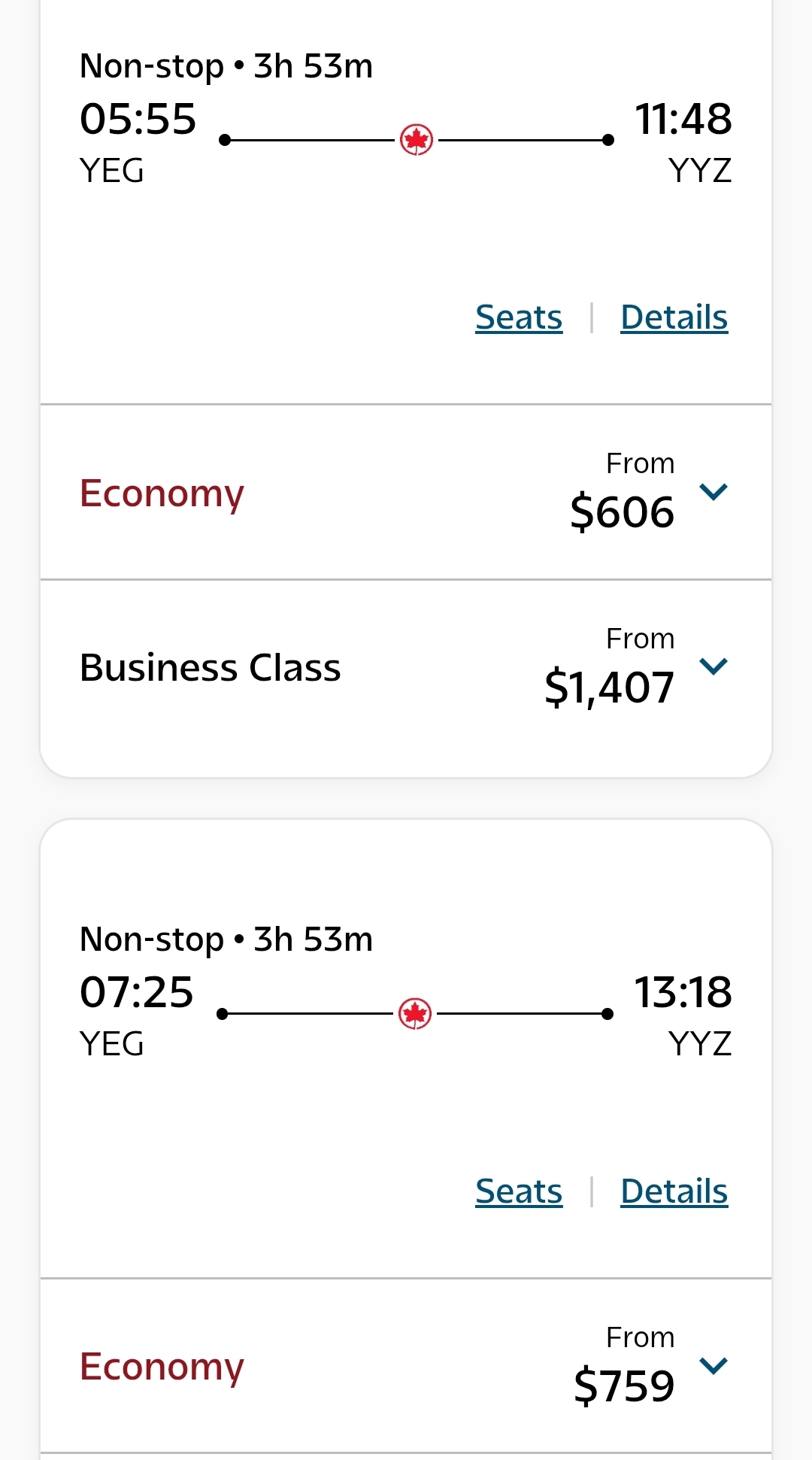Image resolution: width=812 pixels, height=1460 pixels.
Task: Tap the 13:18 YYZ arrival time
Action: point(683,992)
